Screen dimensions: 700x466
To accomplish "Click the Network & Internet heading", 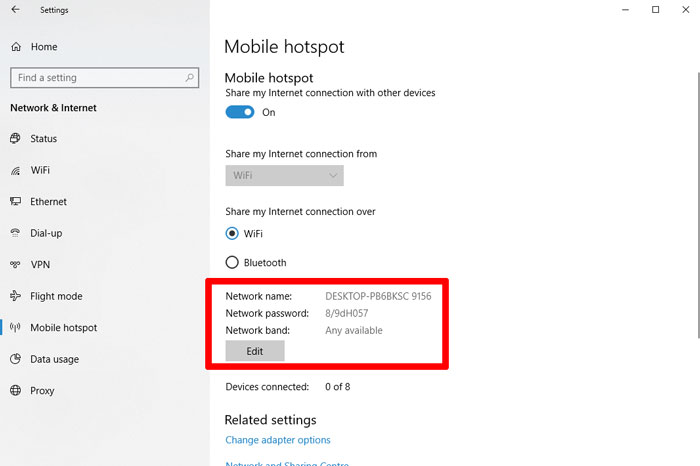I will point(53,108).
